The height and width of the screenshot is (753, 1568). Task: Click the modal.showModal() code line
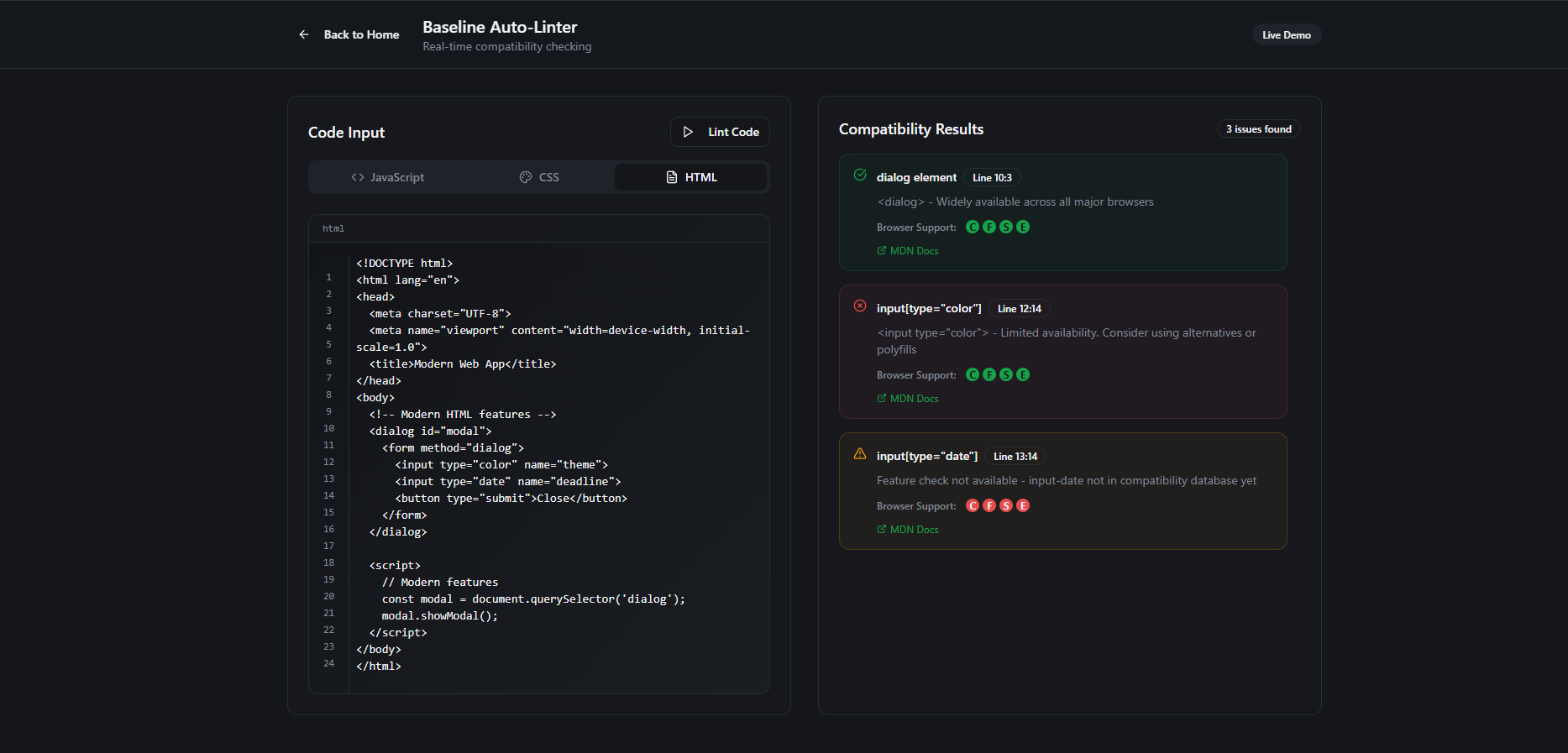point(440,615)
